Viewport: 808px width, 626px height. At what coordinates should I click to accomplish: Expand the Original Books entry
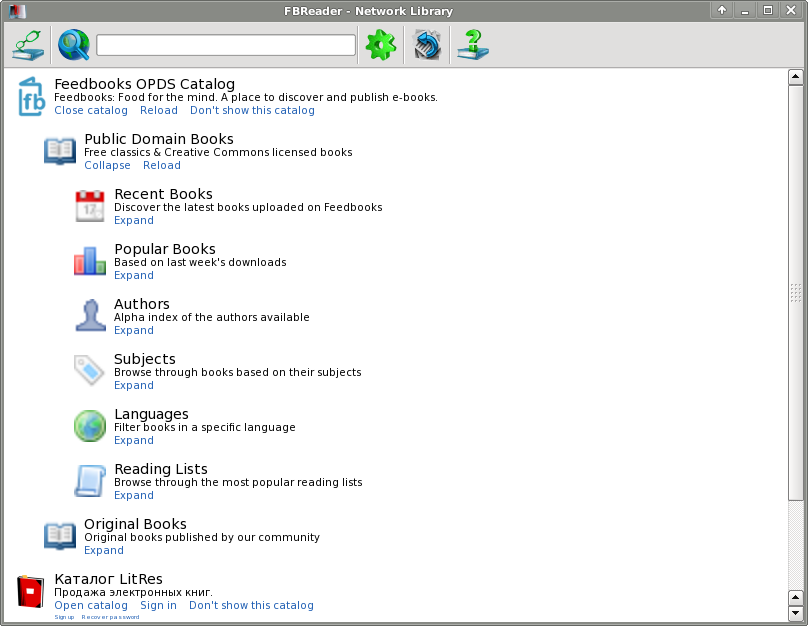point(104,550)
